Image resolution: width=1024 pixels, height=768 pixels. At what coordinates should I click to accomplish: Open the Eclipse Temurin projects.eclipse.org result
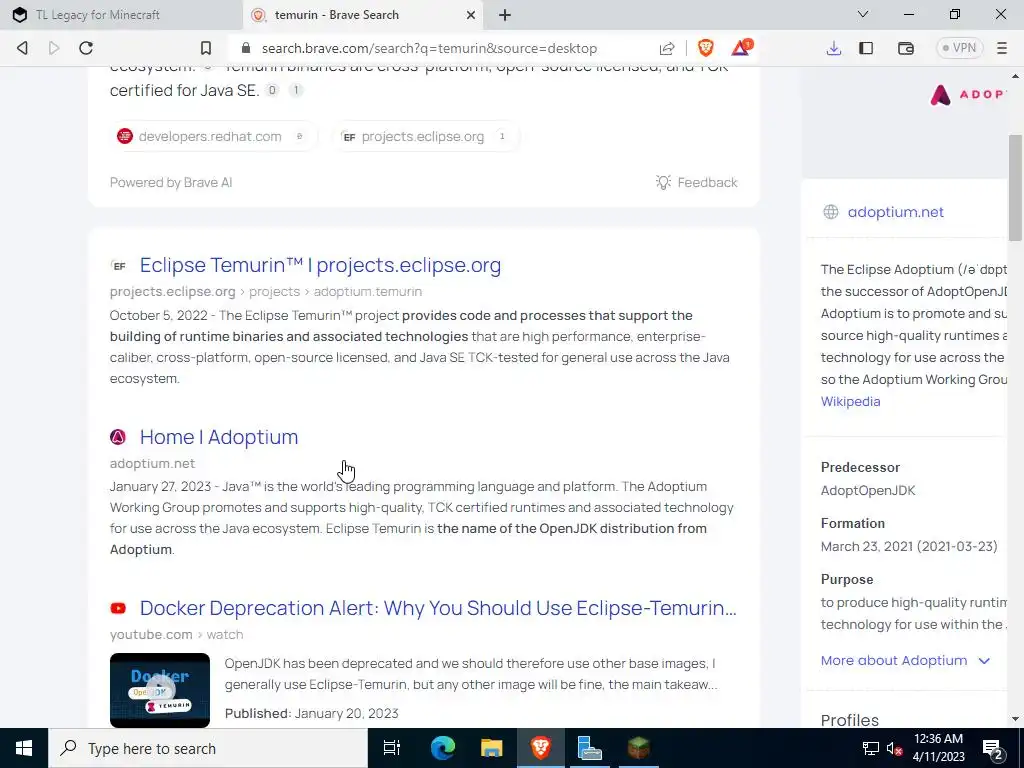tap(320, 265)
